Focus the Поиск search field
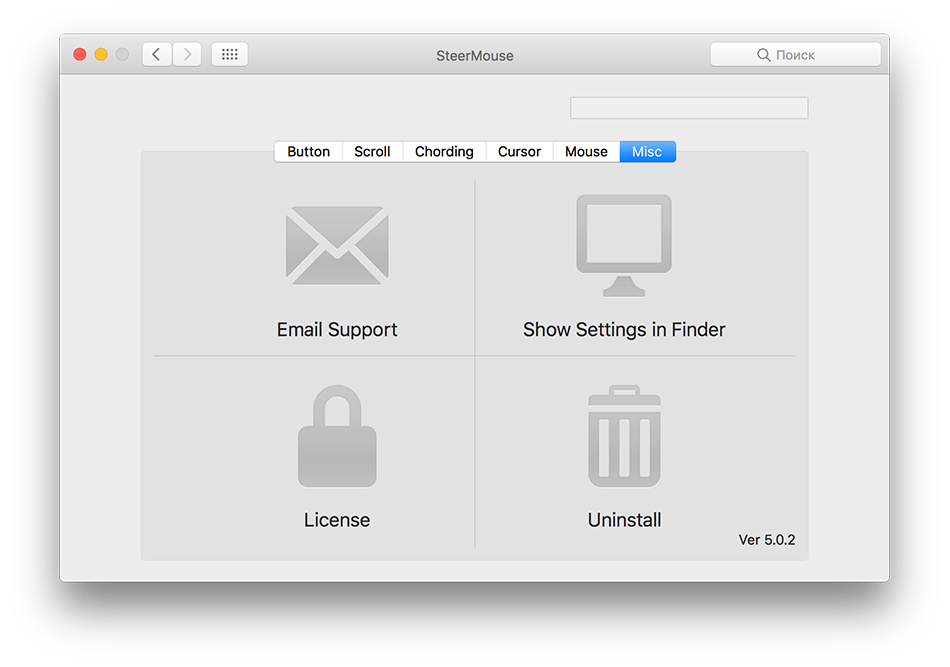Image resolution: width=950 pixels, height=667 pixels. point(796,55)
